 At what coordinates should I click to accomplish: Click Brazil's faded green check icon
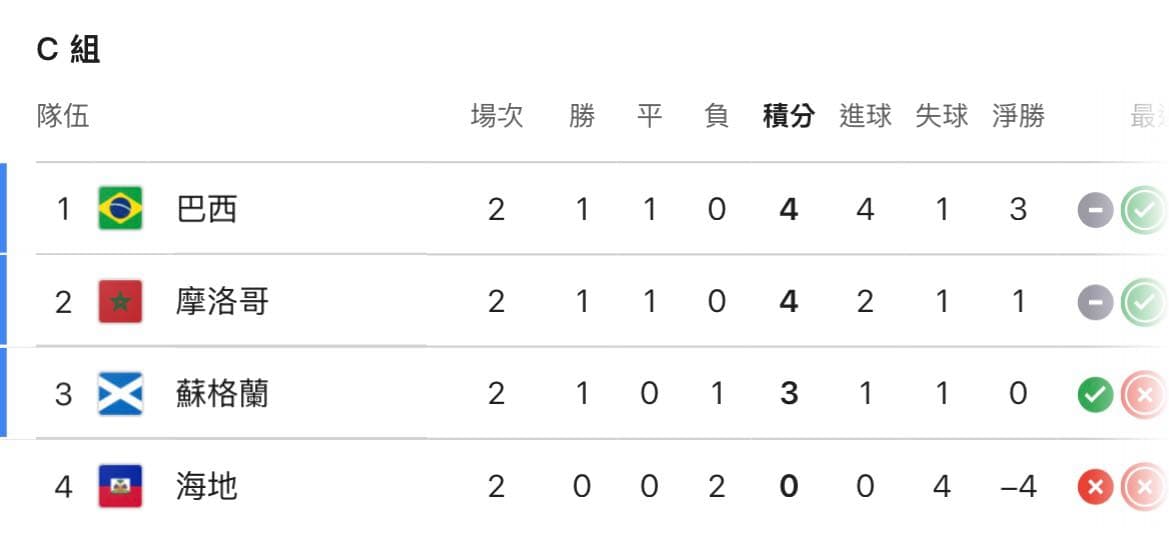tap(1144, 210)
